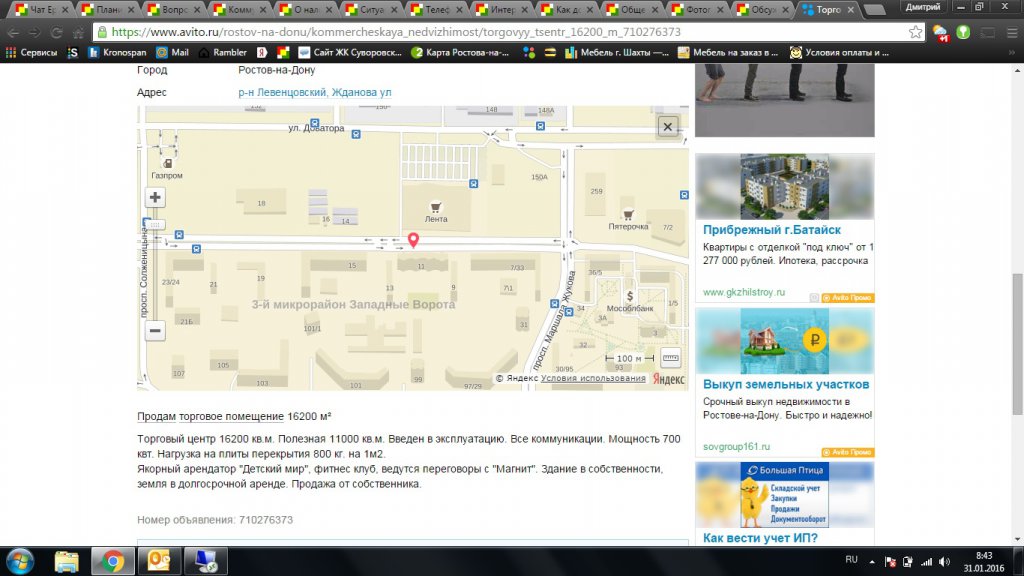Click the page vertical scrollbar thumb
The height and width of the screenshot is (576, 1024).
1017,344
